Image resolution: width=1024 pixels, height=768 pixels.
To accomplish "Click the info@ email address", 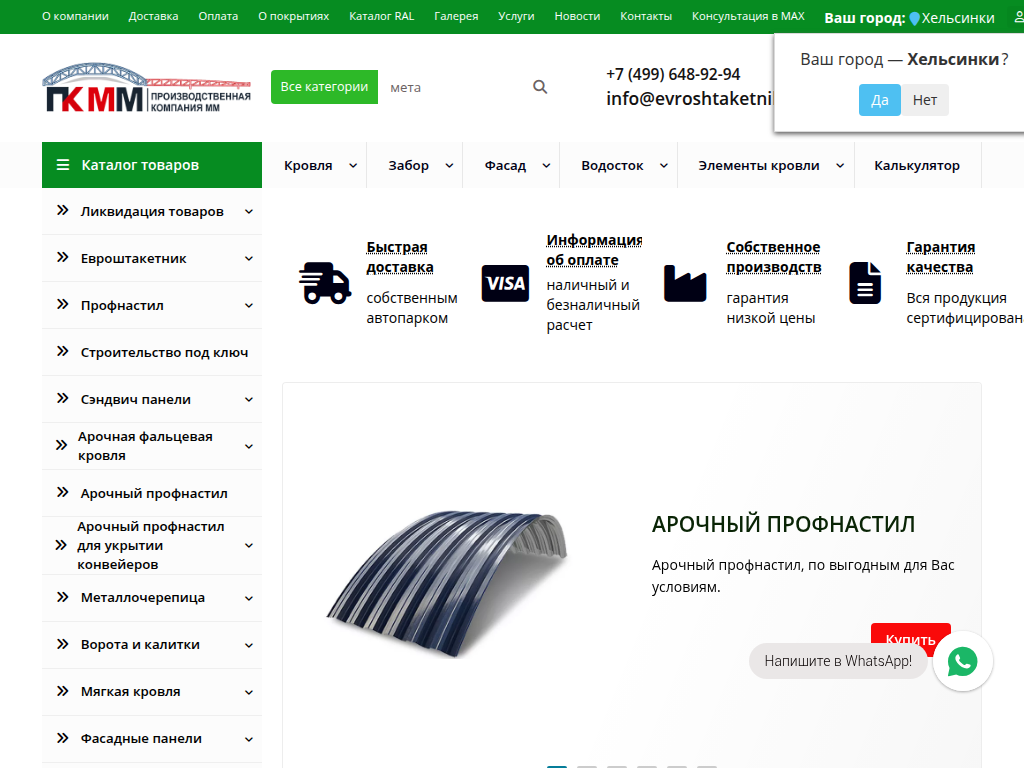I will [690, 98].
